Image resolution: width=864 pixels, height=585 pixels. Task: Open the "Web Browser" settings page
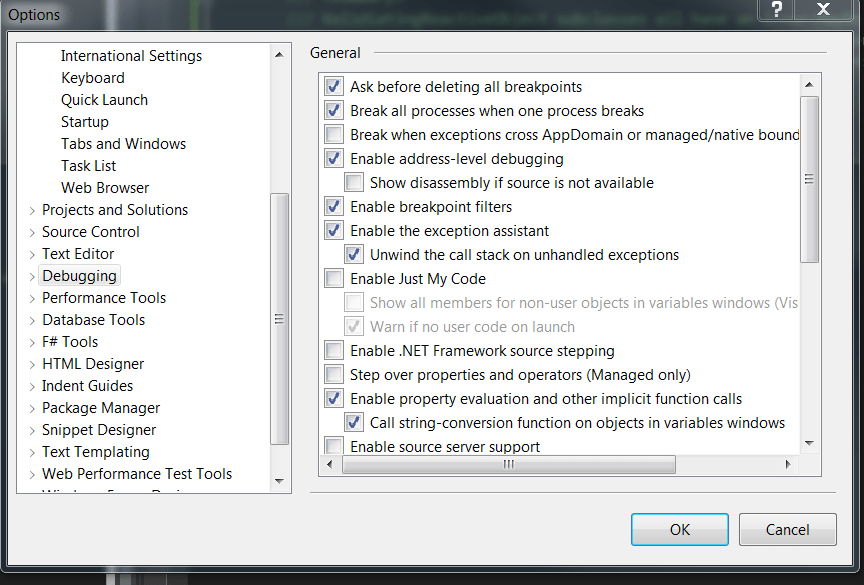(104, 187)
